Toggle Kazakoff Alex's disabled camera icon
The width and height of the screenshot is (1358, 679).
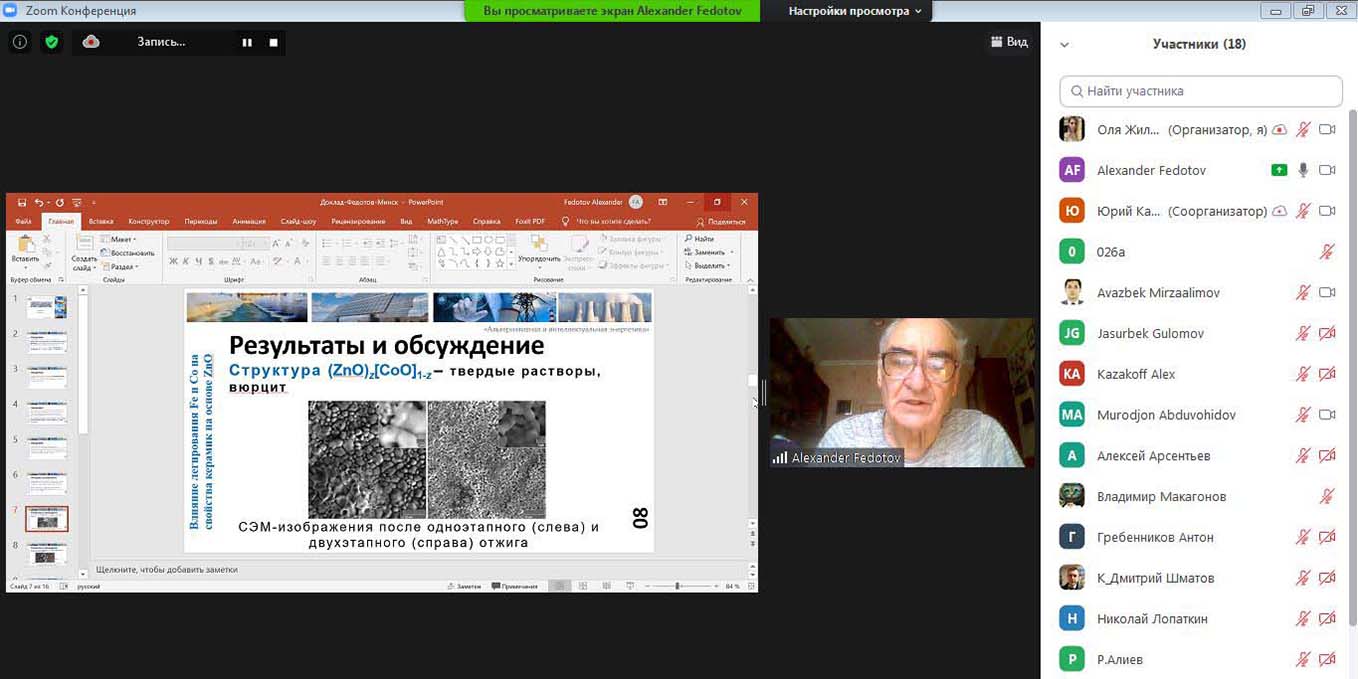coord(1327,374)
